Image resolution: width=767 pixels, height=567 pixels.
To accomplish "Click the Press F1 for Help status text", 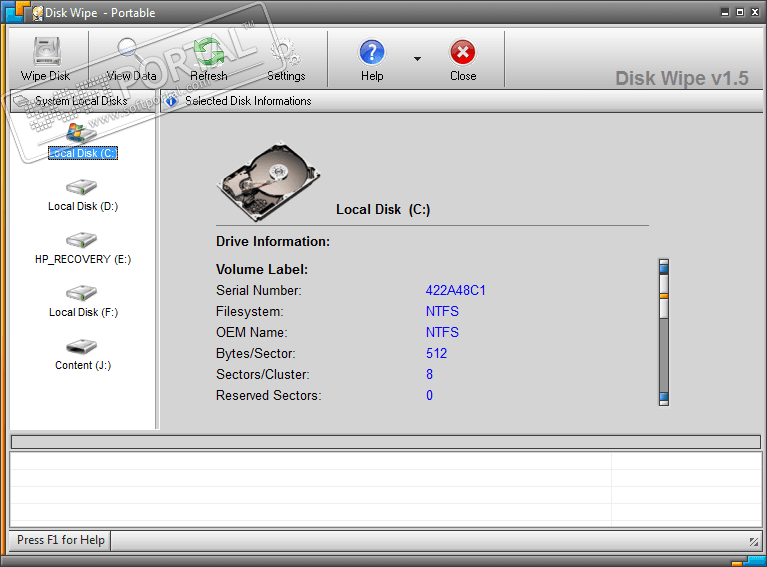I will (x=61, y=540).
